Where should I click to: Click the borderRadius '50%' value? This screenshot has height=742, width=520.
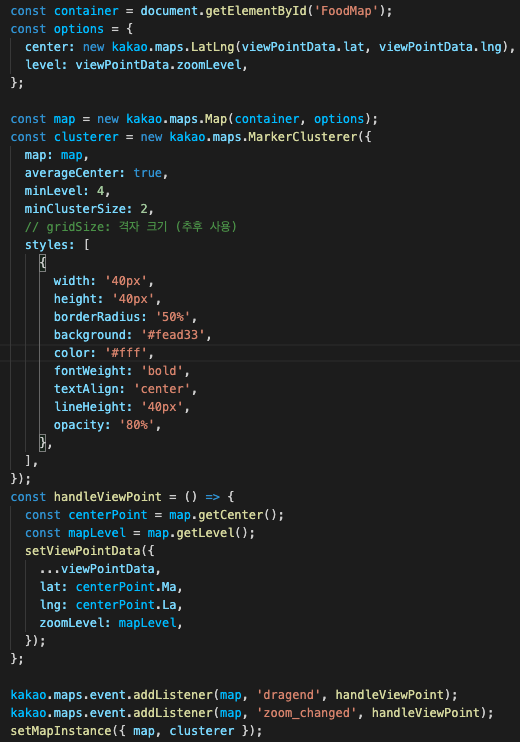point(173,317)
